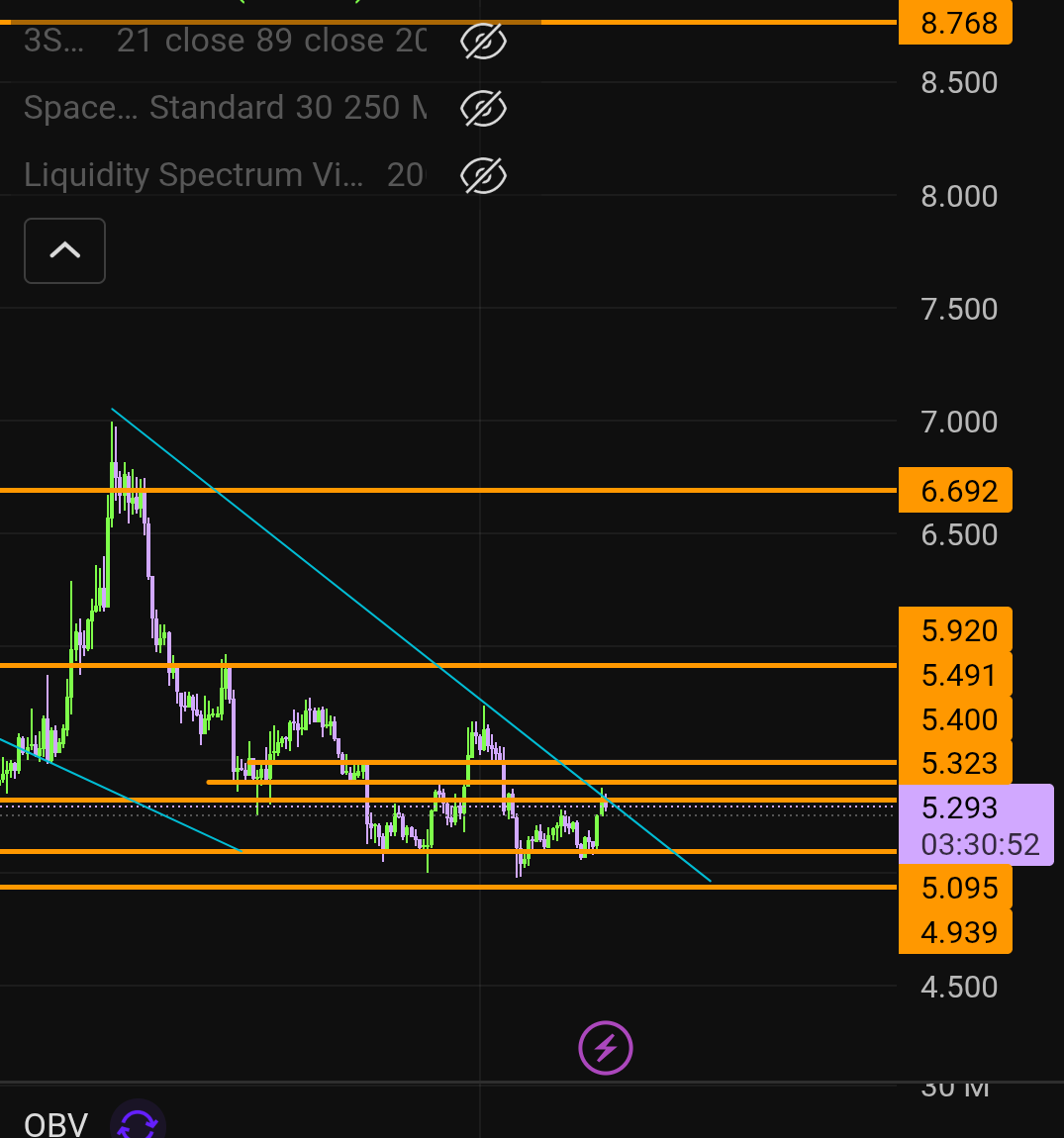
Task: Click the OBV refresh loading icon
Action: (x=138, y=1123)
